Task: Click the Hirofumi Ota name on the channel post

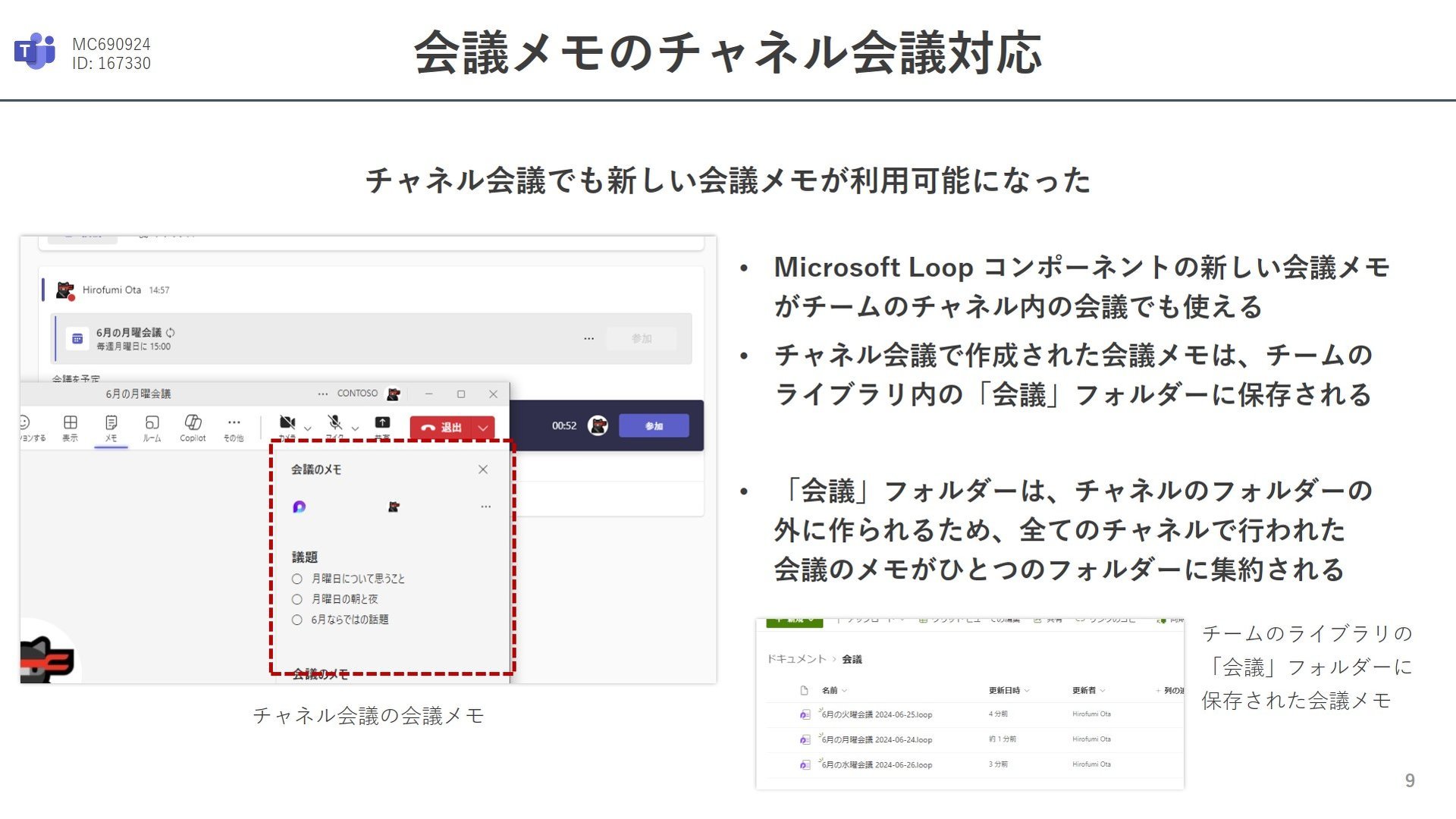Action: coord(111,290)
